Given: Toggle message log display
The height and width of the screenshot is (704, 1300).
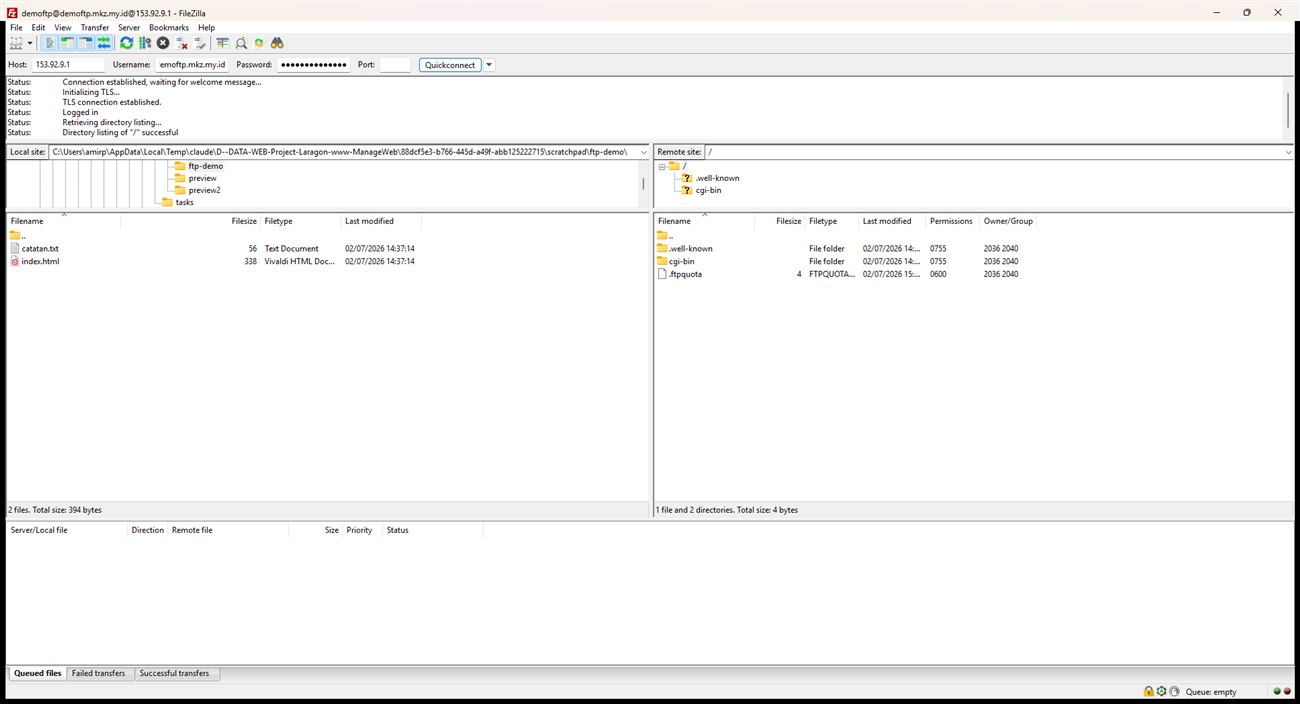Looking at the screenshot, I should point(50,43).
